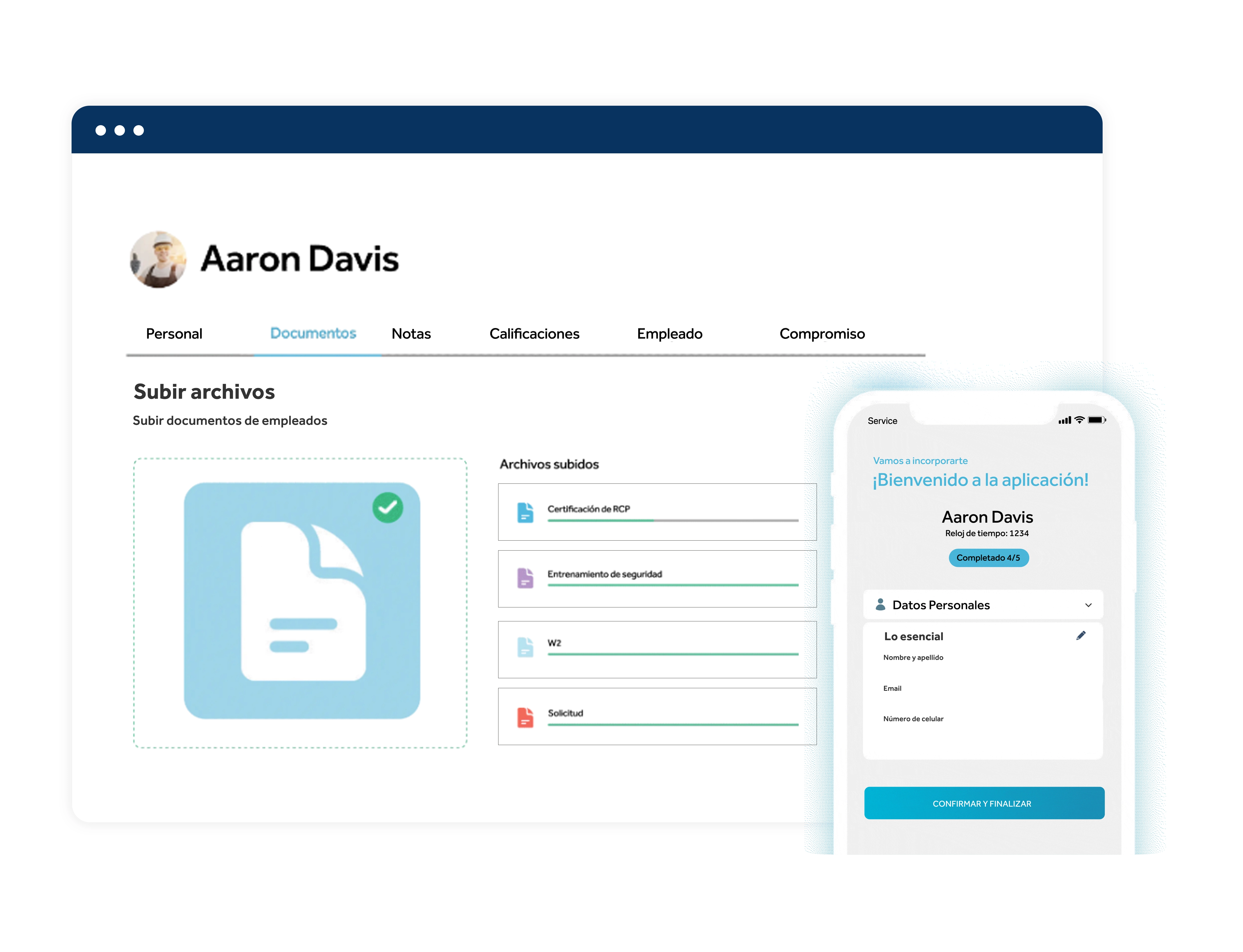Click the Subir archivos heading
The image size is (1243, 952).
point(204,391)
